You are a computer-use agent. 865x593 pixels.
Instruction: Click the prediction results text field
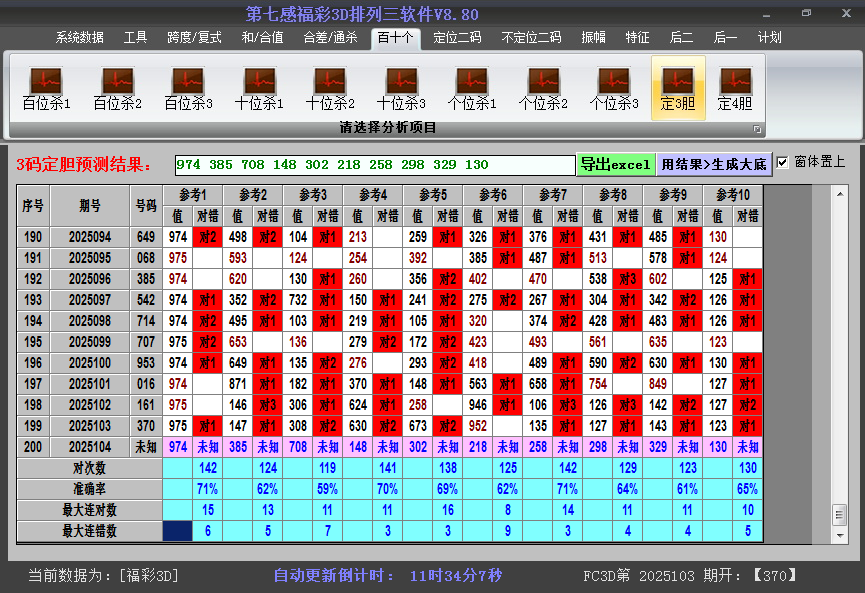(375, 164)
